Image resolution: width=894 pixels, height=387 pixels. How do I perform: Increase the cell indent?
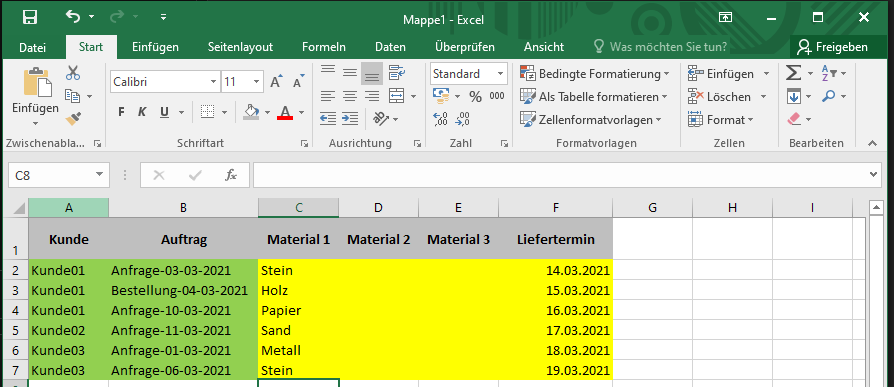coord(350,119)
